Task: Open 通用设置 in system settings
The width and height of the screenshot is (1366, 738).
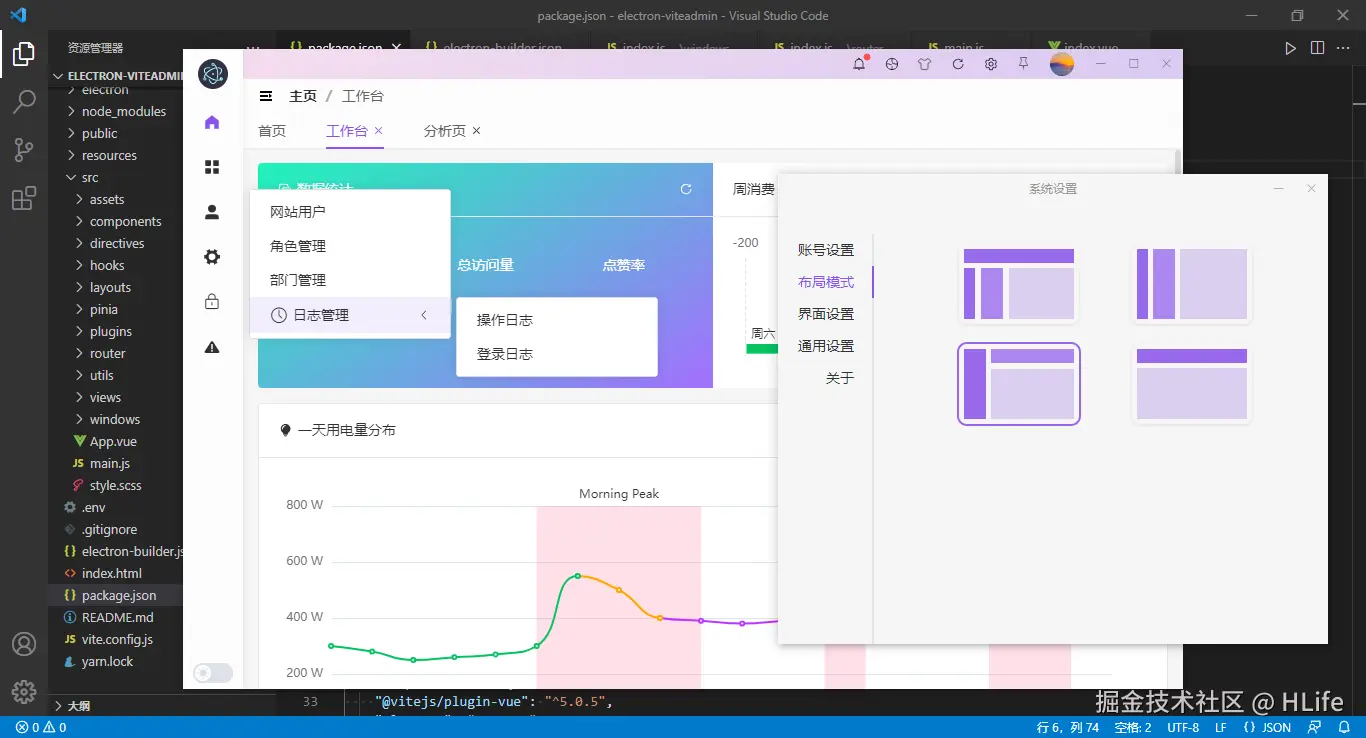Action: pyautogui.click(x=826, y=346)
